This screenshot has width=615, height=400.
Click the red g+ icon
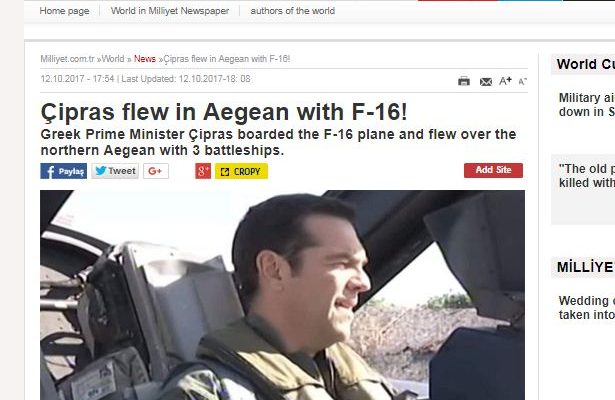pos(203,171)
